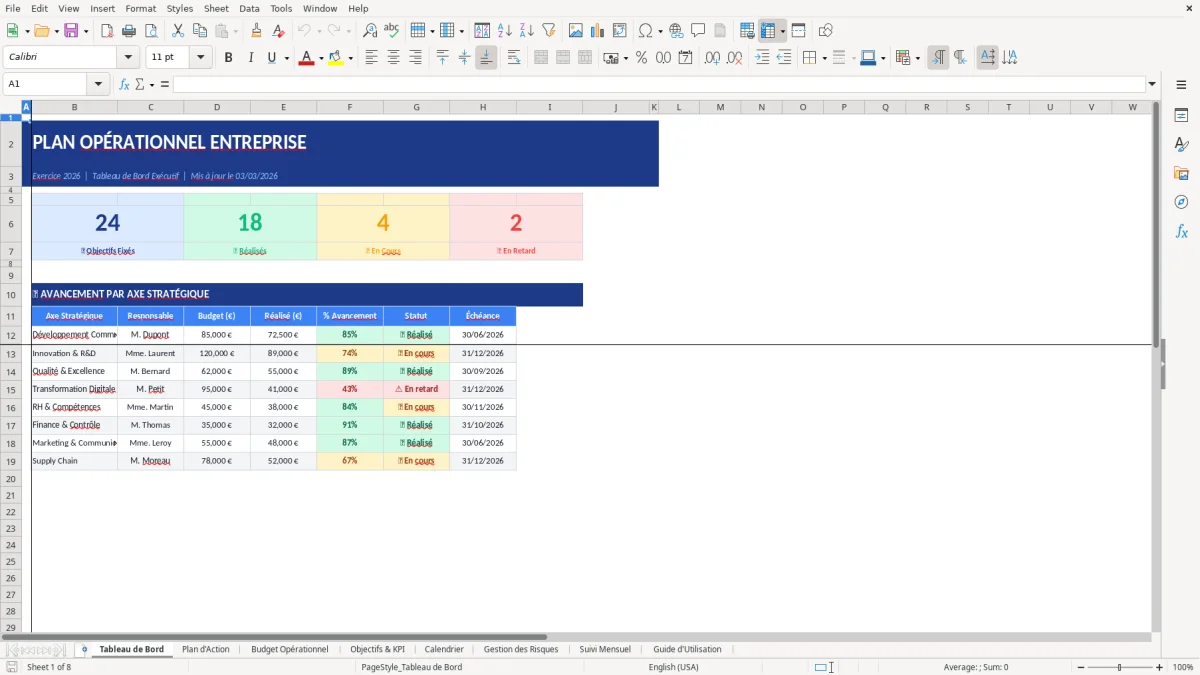1200x675 pixels.
Task: Open the Gallery from the sidebar
Action: [1182, 173]
